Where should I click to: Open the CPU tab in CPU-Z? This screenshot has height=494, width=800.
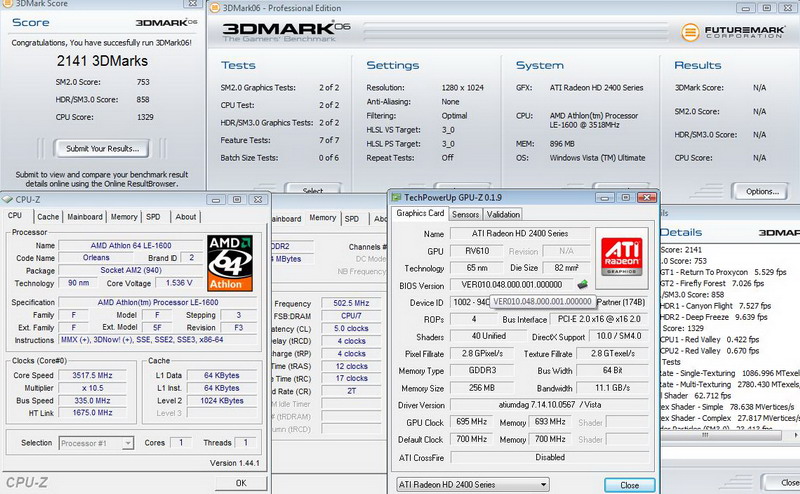coord(15,216)
